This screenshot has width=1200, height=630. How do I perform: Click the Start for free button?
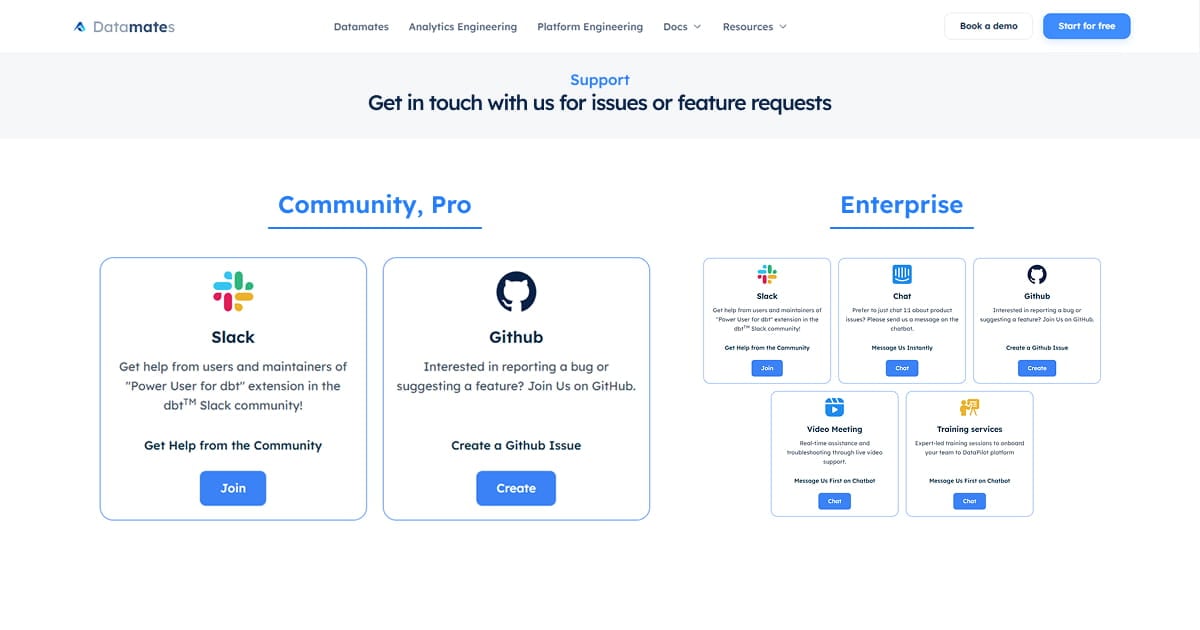[1086, 26]
